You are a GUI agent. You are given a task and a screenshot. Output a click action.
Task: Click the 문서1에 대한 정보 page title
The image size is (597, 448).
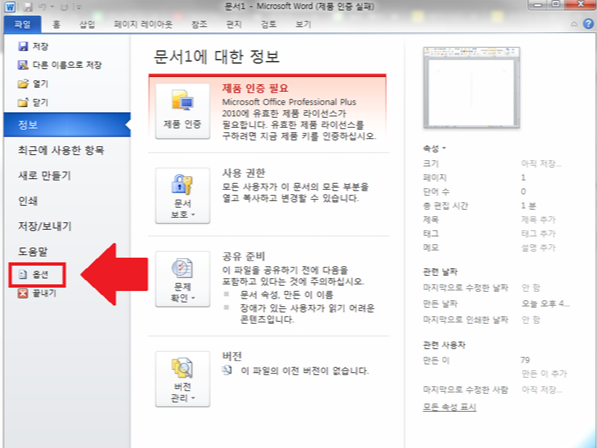click(x=216, y=57)
